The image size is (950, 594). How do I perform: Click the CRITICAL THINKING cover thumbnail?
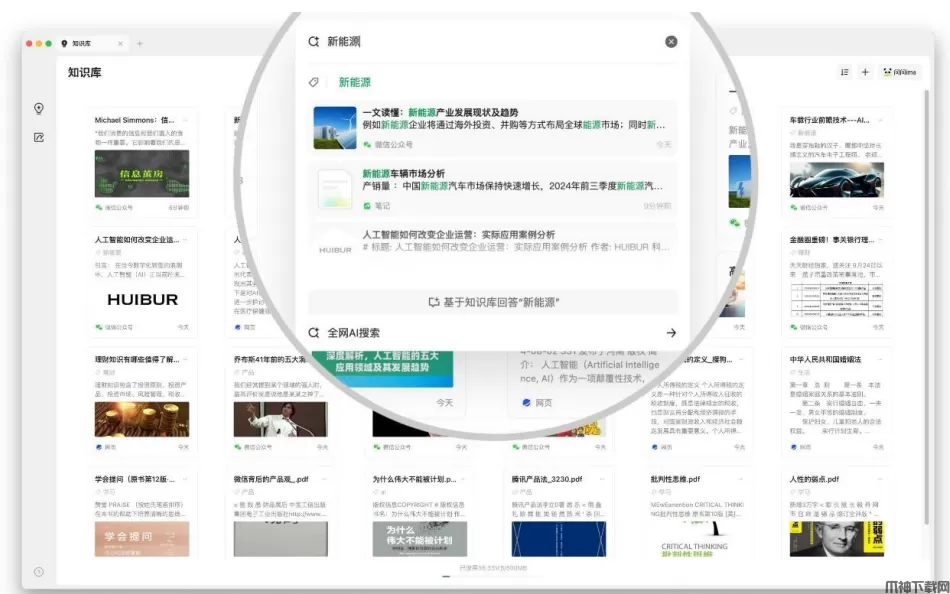(x=697, y=539)
